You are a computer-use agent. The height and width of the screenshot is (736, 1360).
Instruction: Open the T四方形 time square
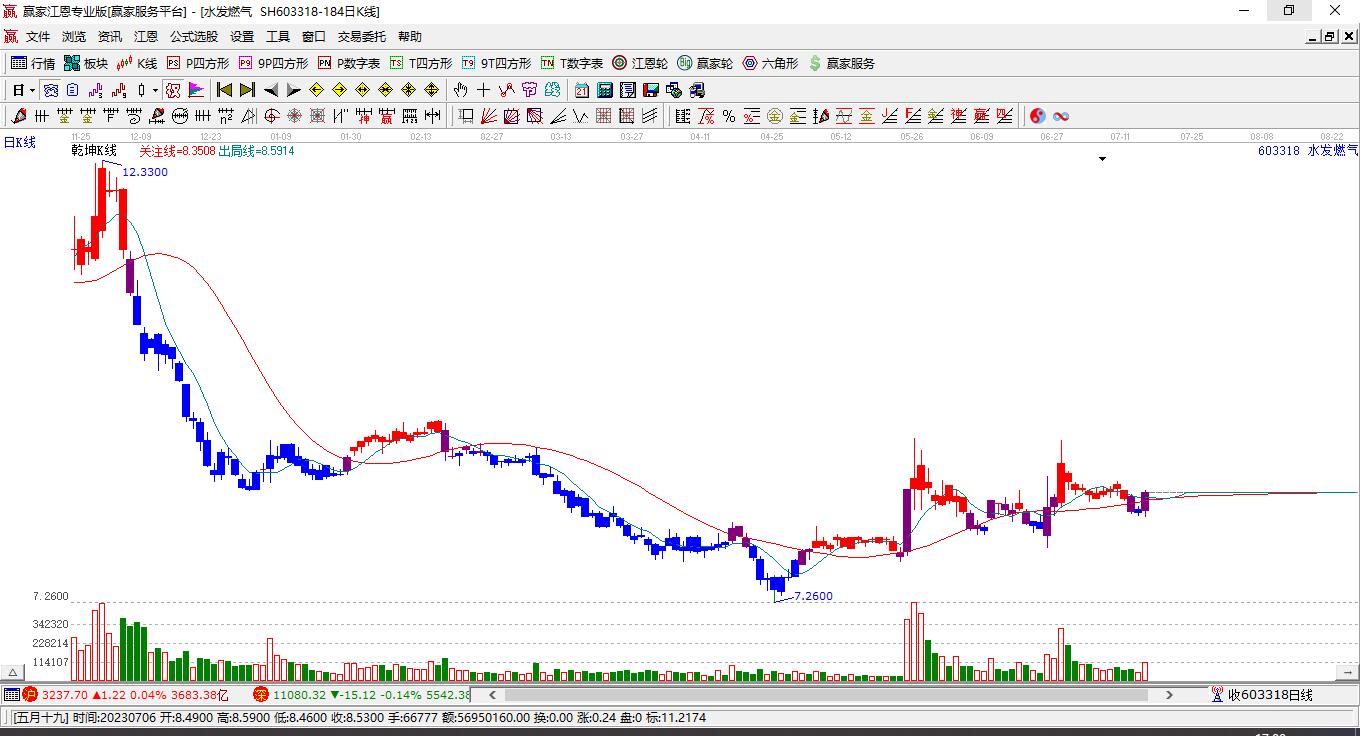[x=421, y=63]
